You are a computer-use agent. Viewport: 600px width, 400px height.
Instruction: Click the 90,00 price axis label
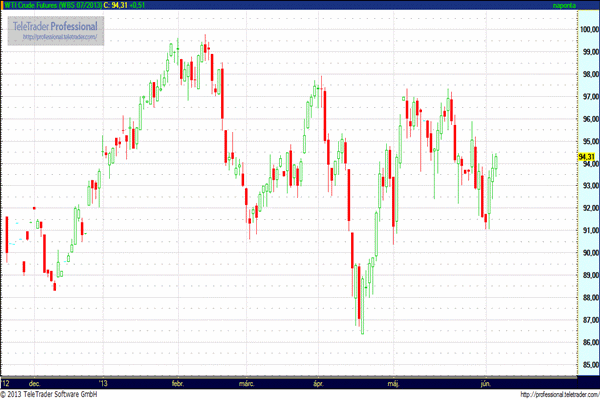[587, 253]
